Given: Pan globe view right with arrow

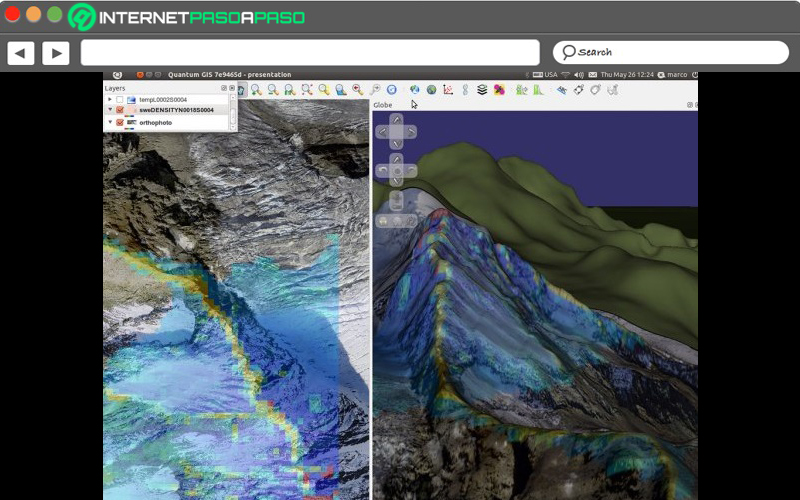Looking at the screenshot, I should tap(411, 132).
